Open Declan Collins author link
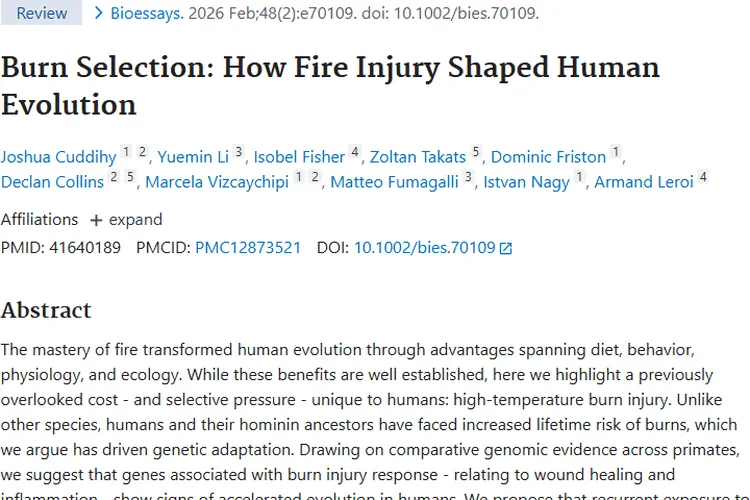 pos(52,182)
